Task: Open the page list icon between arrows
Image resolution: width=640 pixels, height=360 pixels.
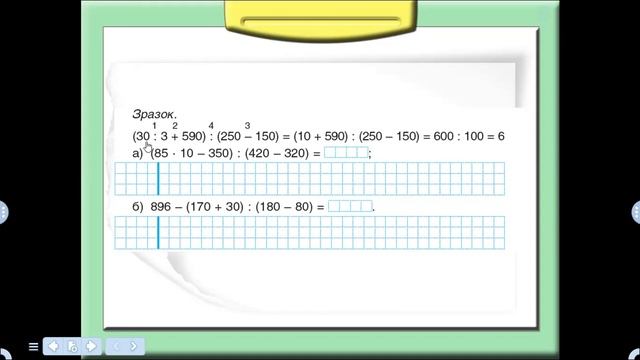Action: 72,347
